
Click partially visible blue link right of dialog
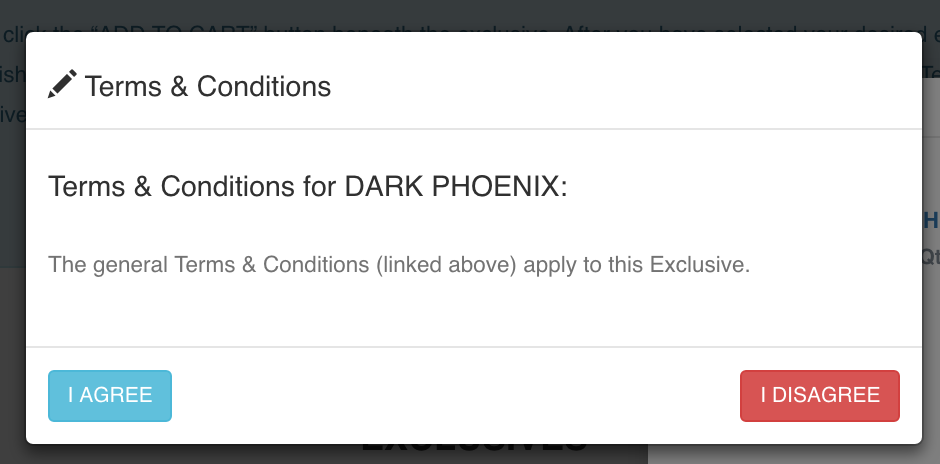coord(931,221)
